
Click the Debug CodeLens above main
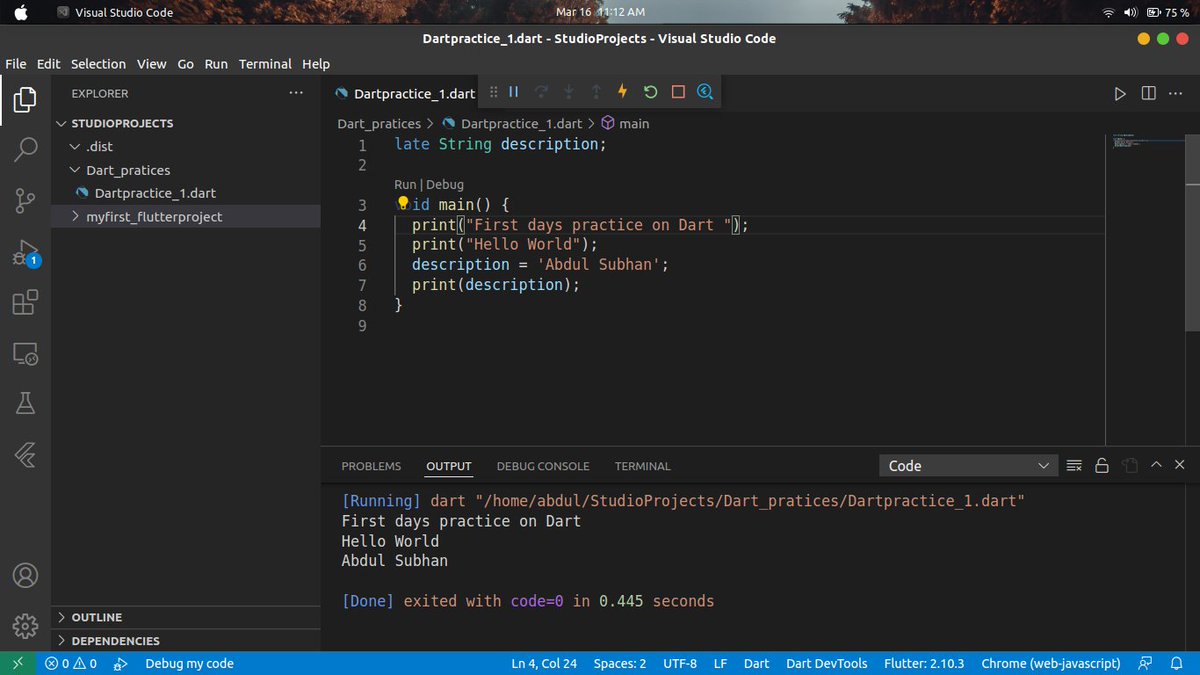tap(445, 184)
